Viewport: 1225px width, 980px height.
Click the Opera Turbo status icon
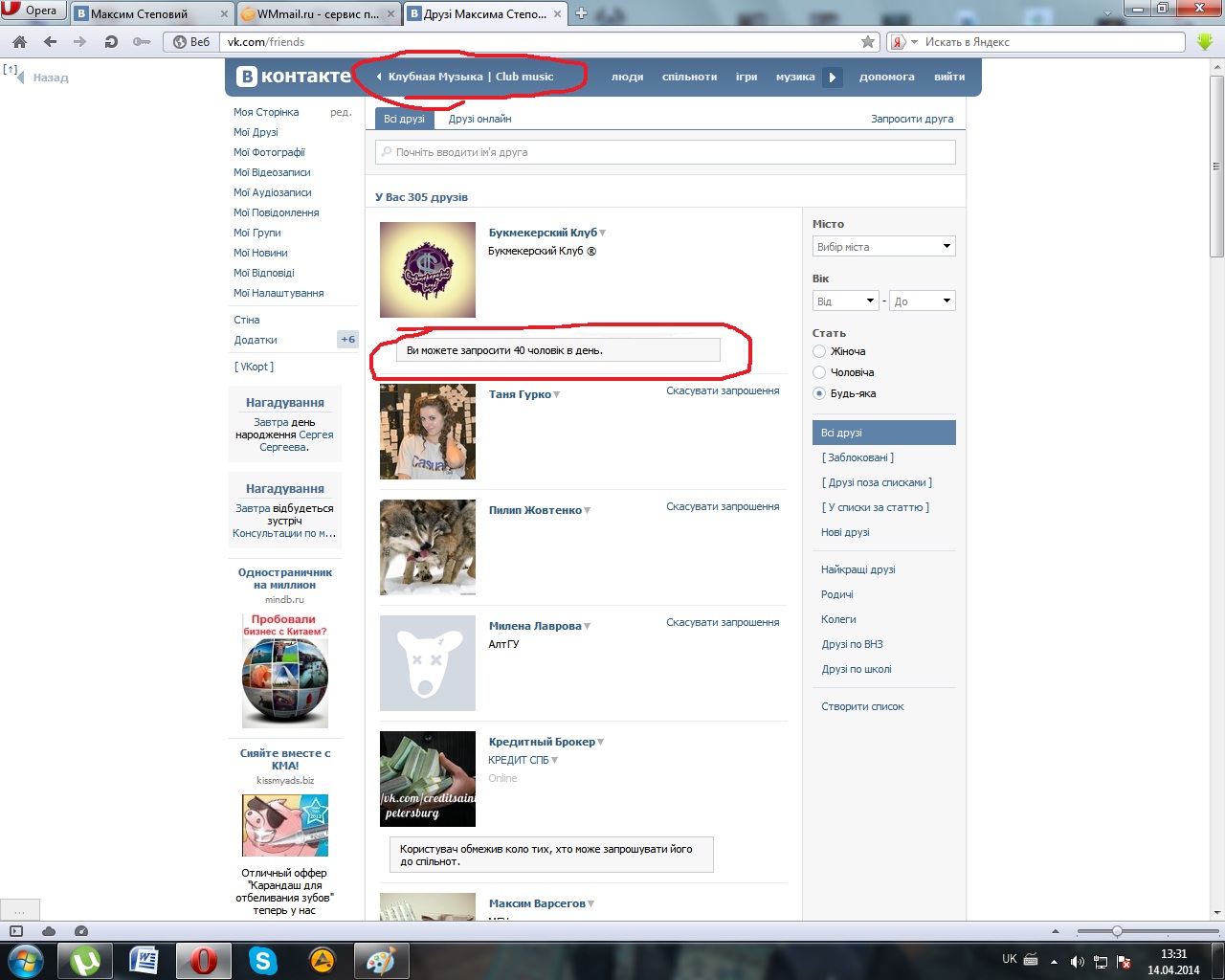click(x=81, y=931)
